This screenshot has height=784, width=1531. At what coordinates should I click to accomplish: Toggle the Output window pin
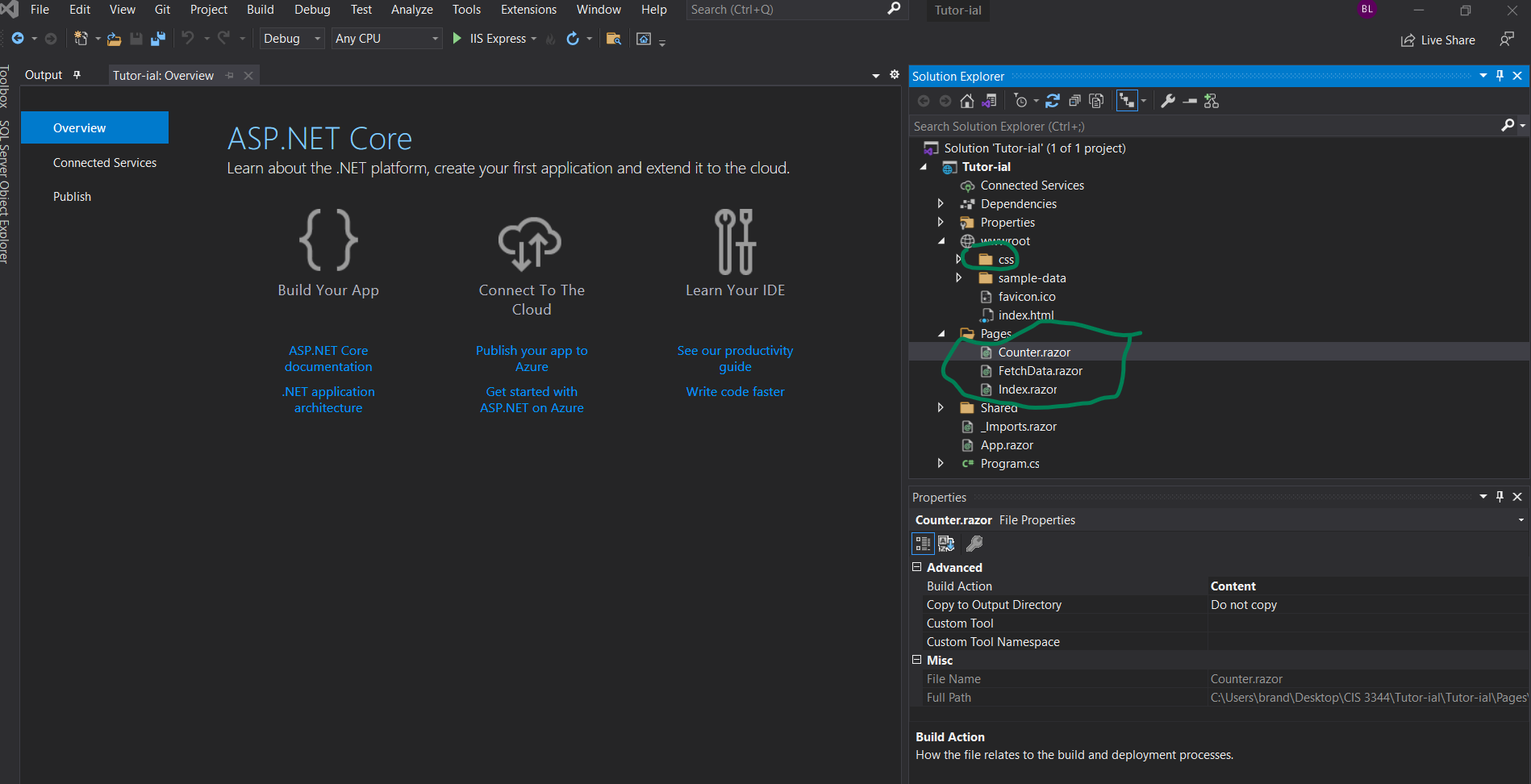(x=77, y=74)
